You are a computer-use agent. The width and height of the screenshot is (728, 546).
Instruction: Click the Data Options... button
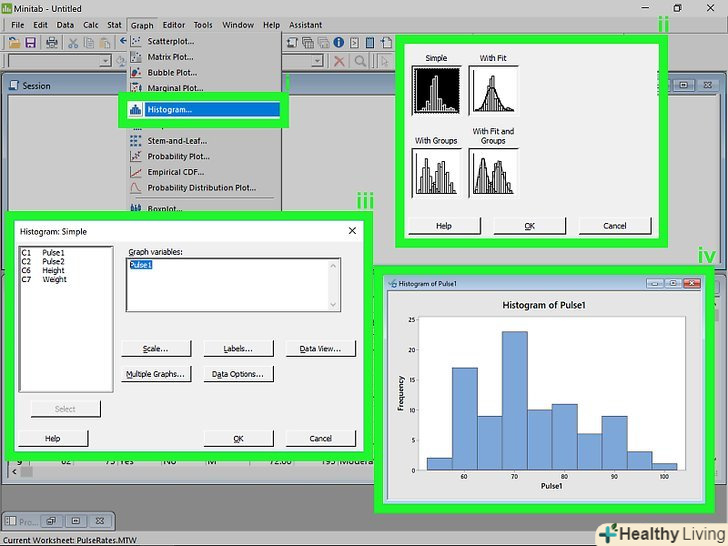click(x=238, y=374)
